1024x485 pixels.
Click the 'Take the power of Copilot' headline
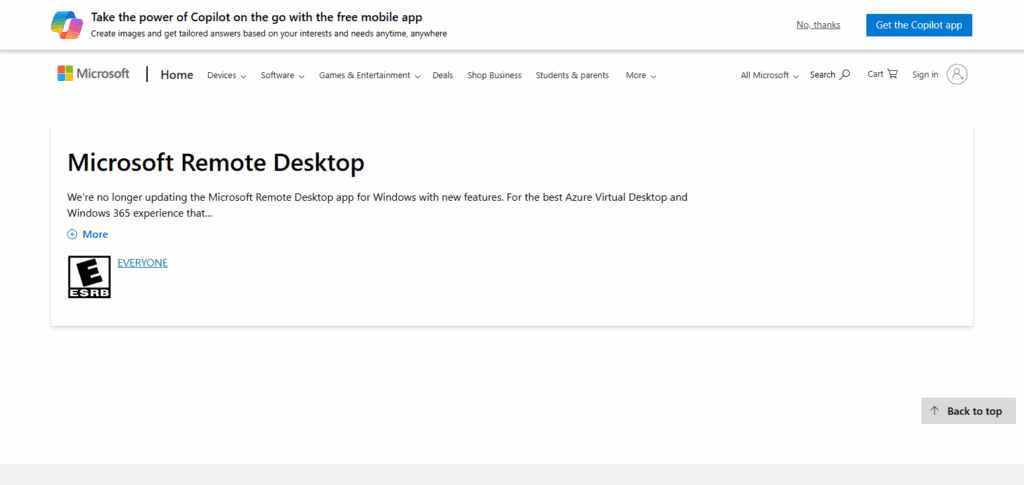(x=257, y=17)
